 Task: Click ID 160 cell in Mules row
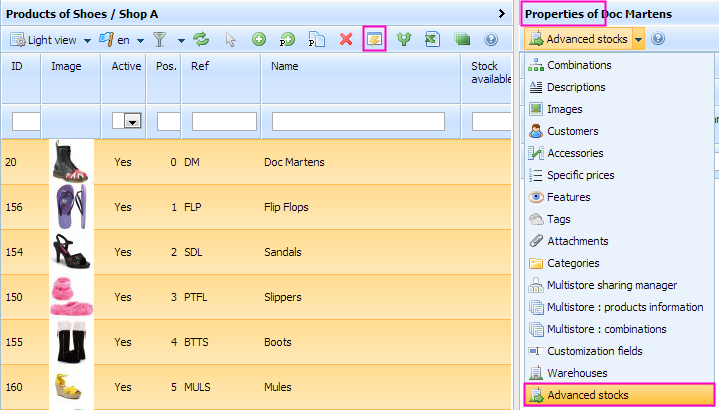click(14, 387)
